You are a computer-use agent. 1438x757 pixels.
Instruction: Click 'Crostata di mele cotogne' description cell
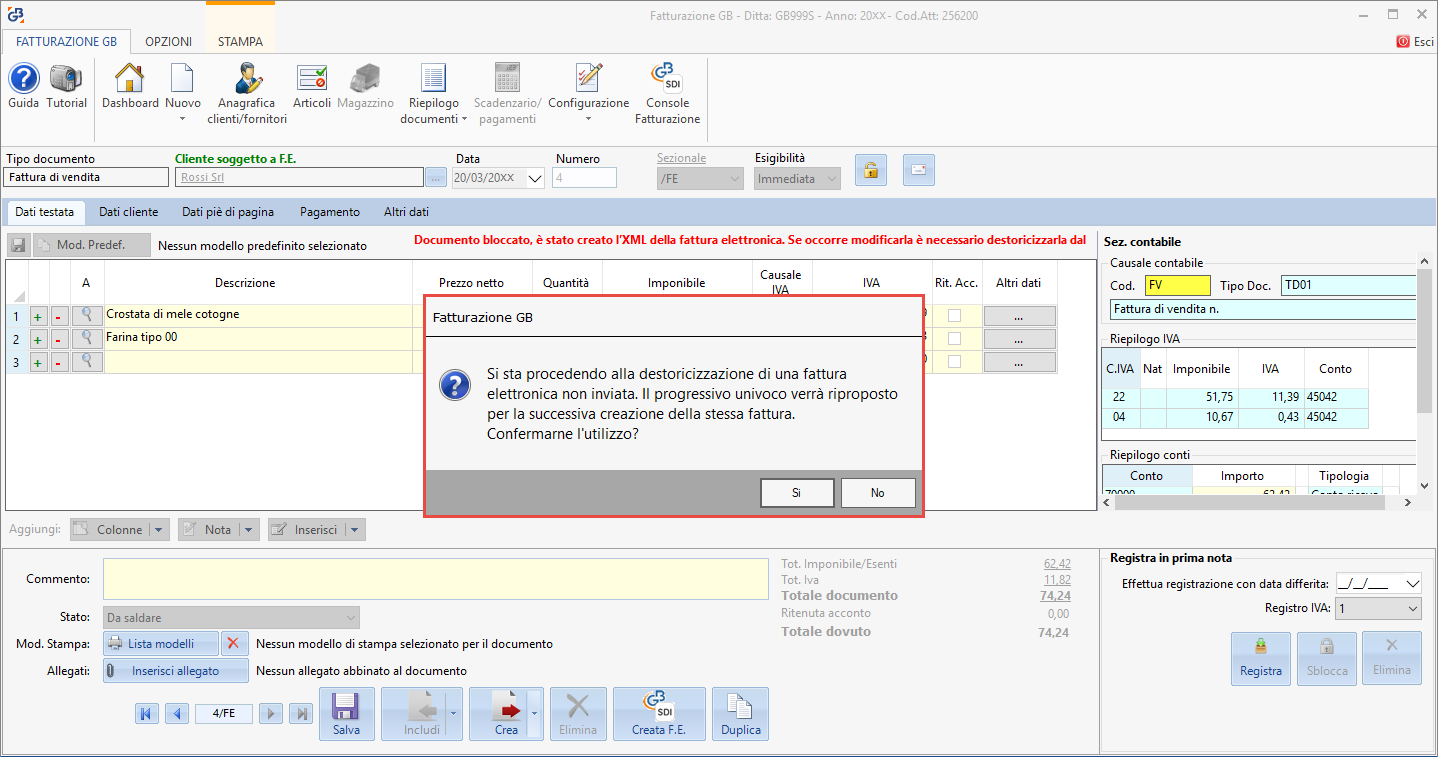point(259,315)
